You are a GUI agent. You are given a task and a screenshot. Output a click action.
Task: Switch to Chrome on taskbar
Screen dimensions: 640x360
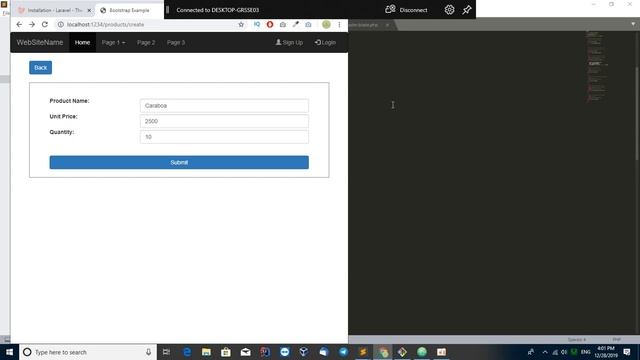[382, 352]
